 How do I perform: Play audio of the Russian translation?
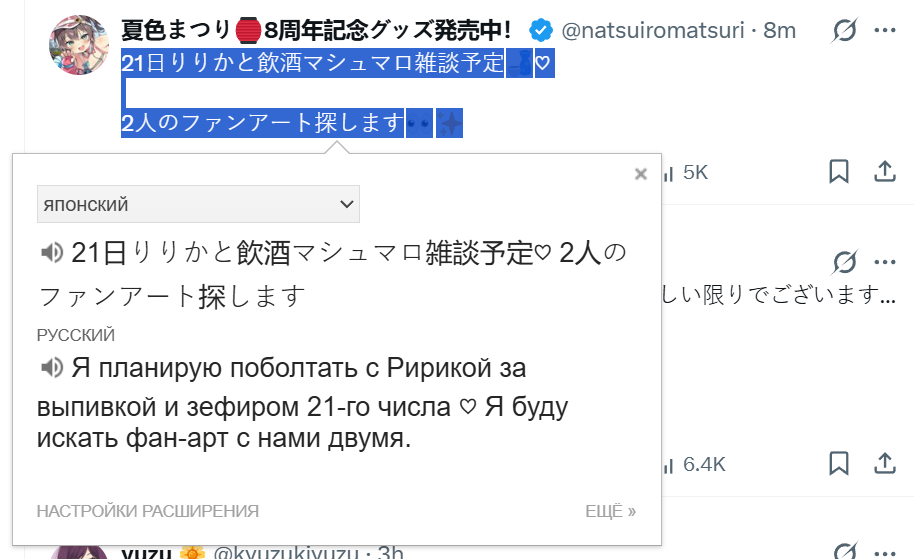(52, 368)
